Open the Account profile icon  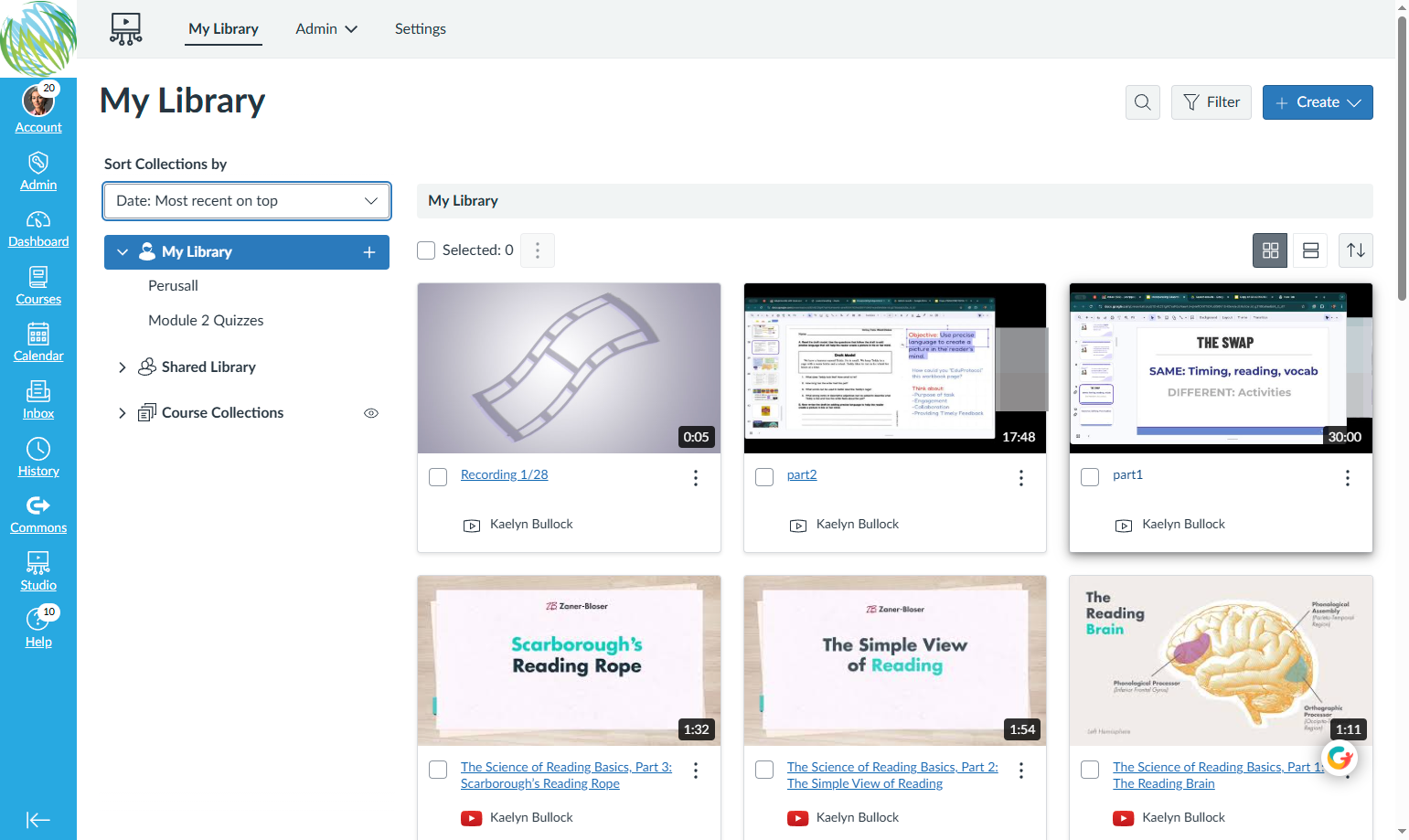click(x=38, y=101)
